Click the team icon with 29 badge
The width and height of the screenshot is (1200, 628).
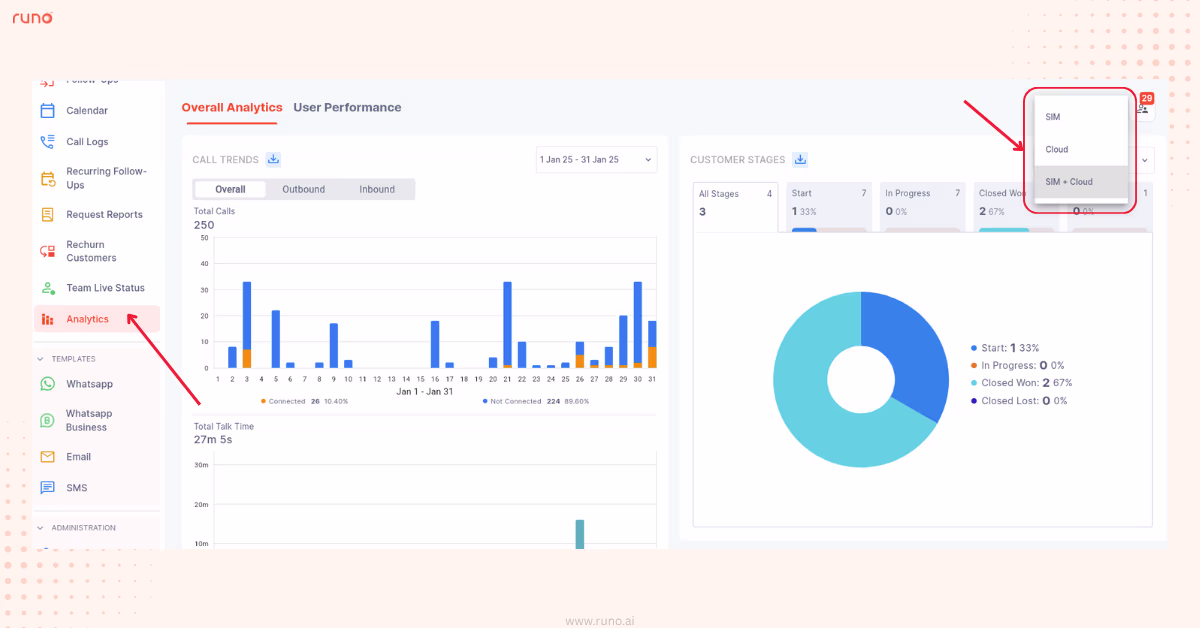pyautogui.click(x=1143, y=107)
